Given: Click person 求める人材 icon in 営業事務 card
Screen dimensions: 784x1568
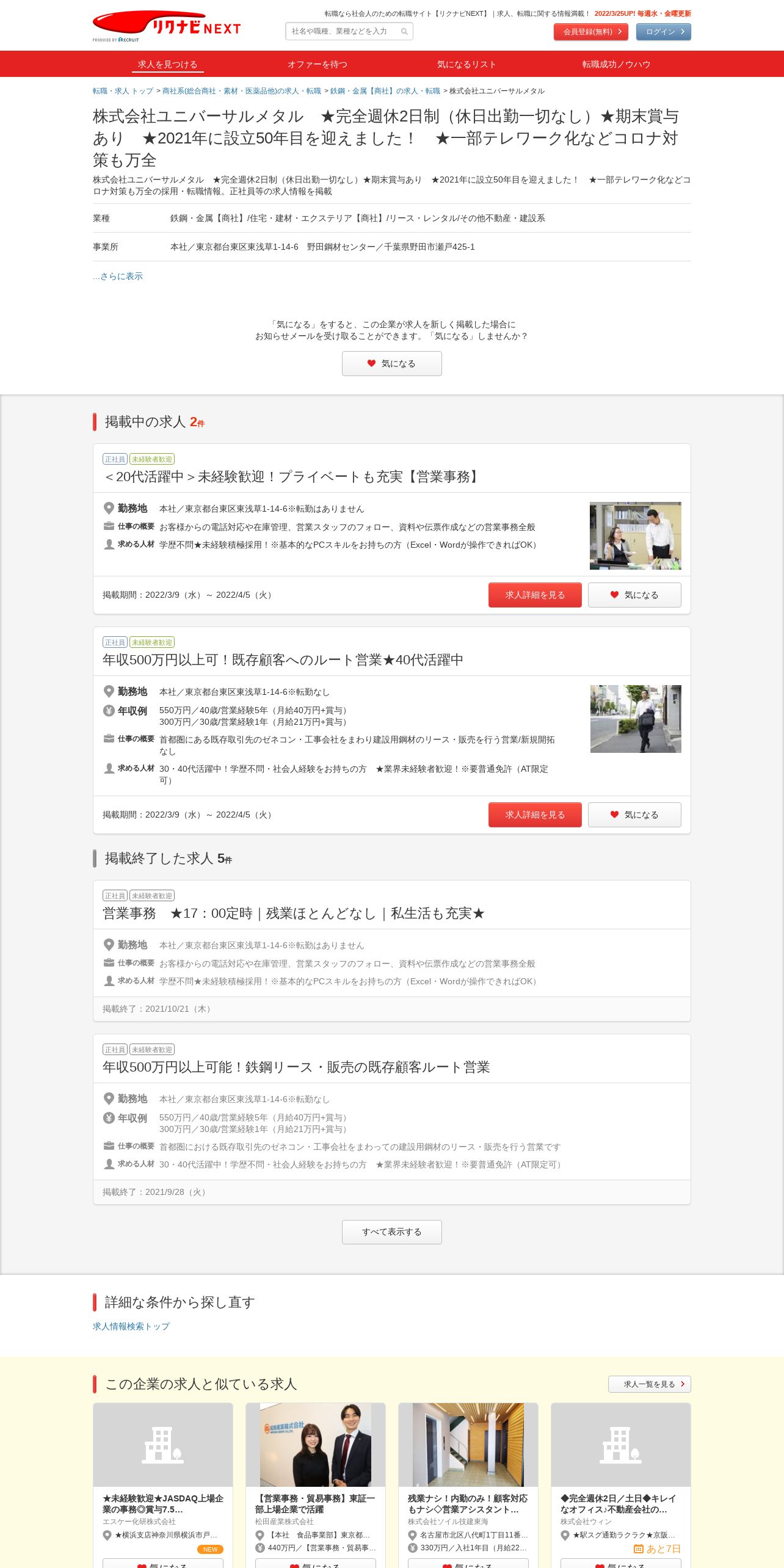Looking at the screenshot, I should pyautogui.click(x=109, y=544).
